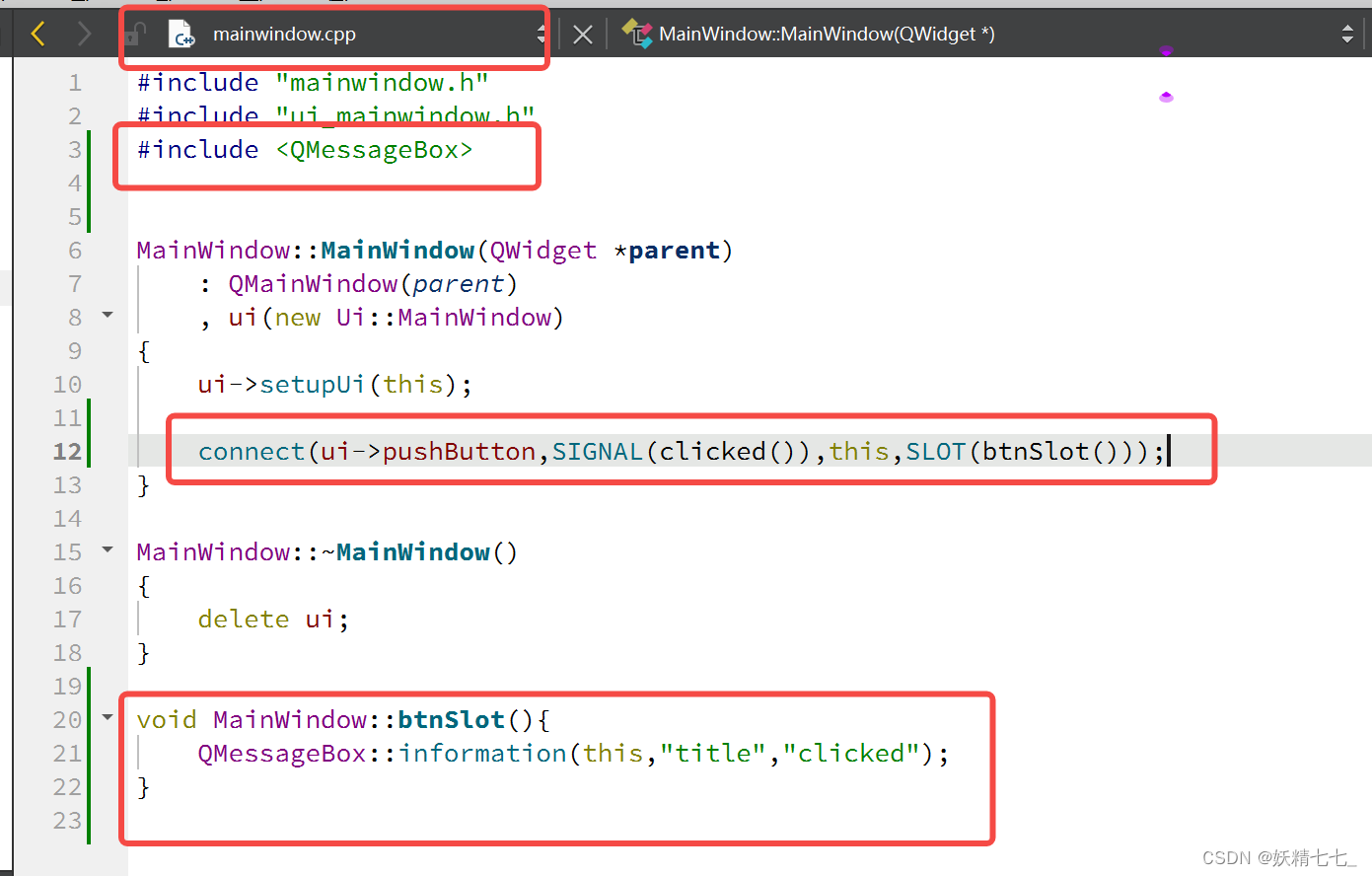The height and width of the screenshot is (876, 1372).
Task: Click the lower purple marker in the scrollbar
Action: [x=1166, y=97]
